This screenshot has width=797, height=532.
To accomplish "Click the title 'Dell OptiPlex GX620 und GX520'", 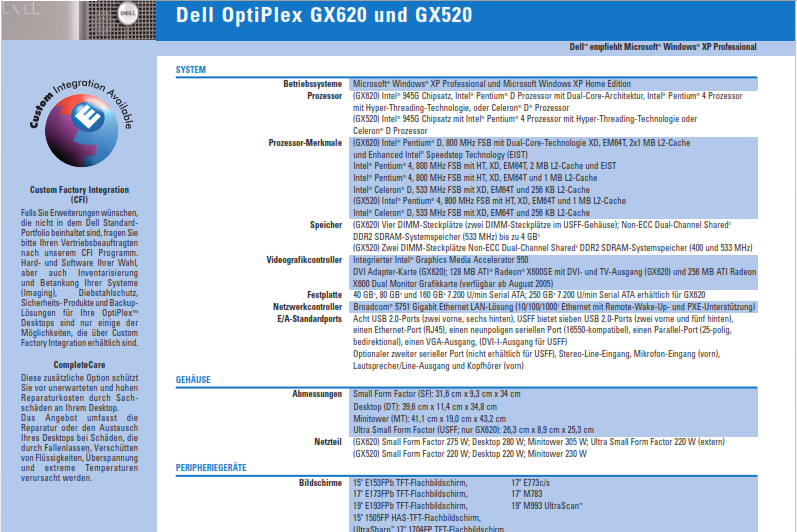I will [324, 15].
